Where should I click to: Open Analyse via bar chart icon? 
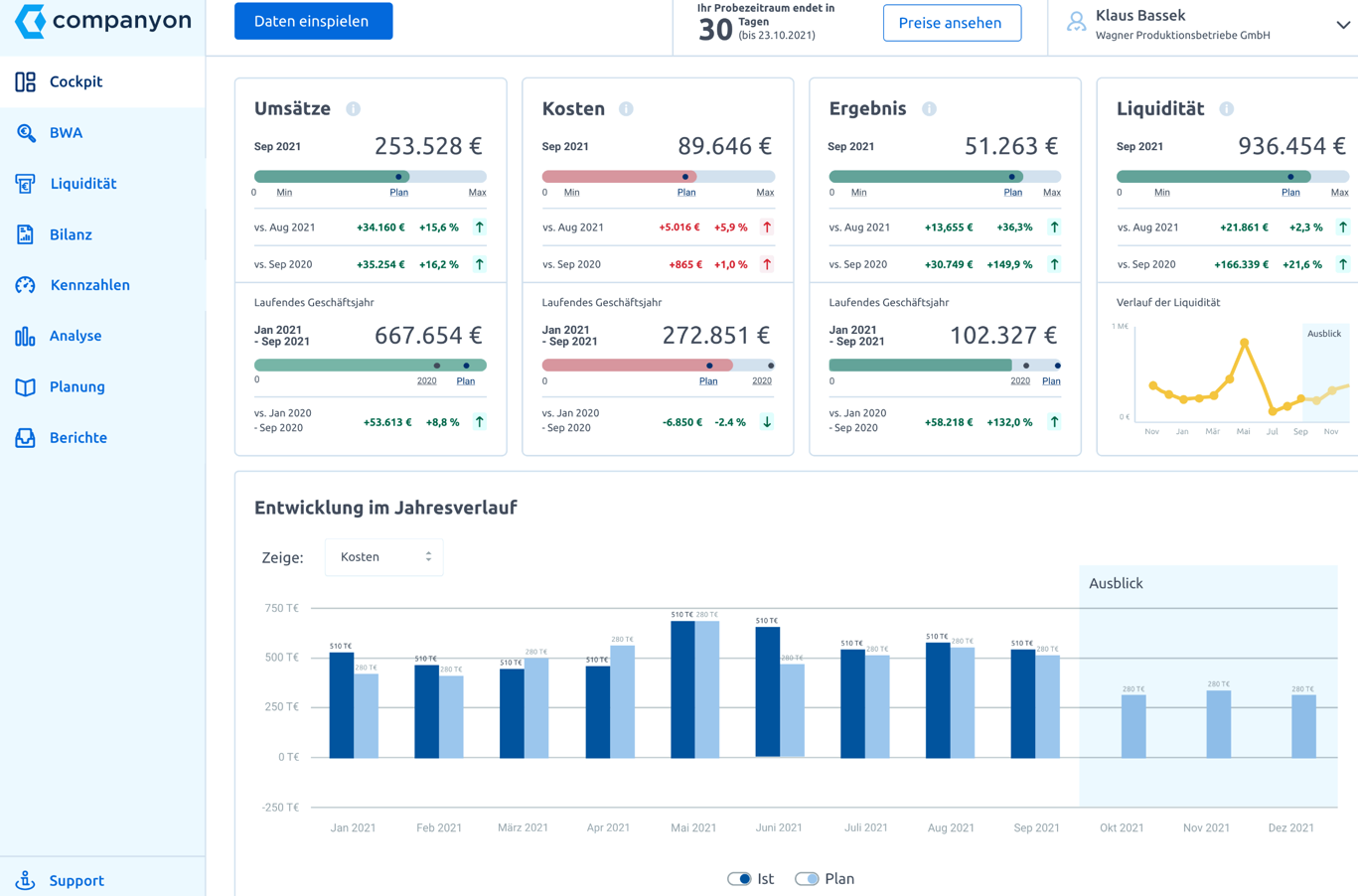26,337
